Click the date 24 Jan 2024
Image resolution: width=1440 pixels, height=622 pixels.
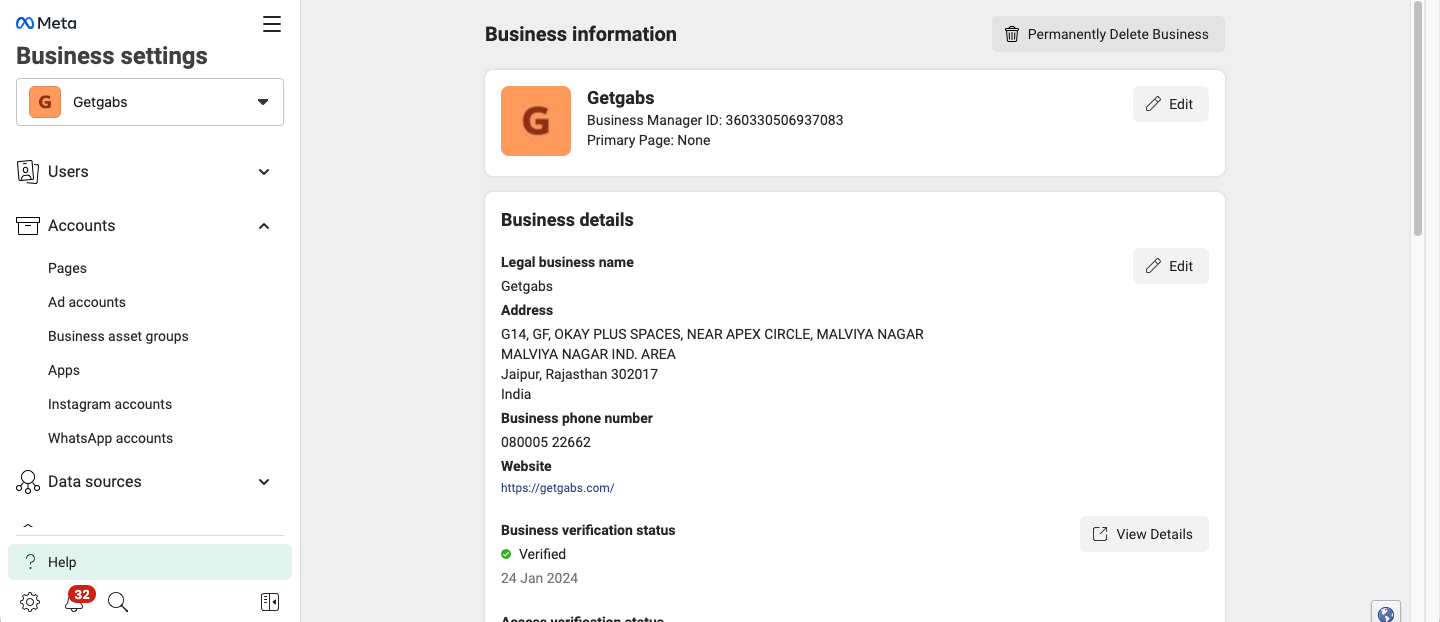pos(539,578)
